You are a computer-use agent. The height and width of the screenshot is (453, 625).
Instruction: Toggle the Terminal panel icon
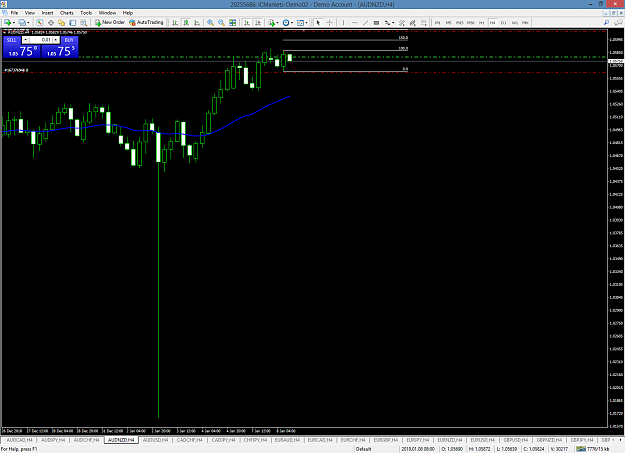click(72, 23)
